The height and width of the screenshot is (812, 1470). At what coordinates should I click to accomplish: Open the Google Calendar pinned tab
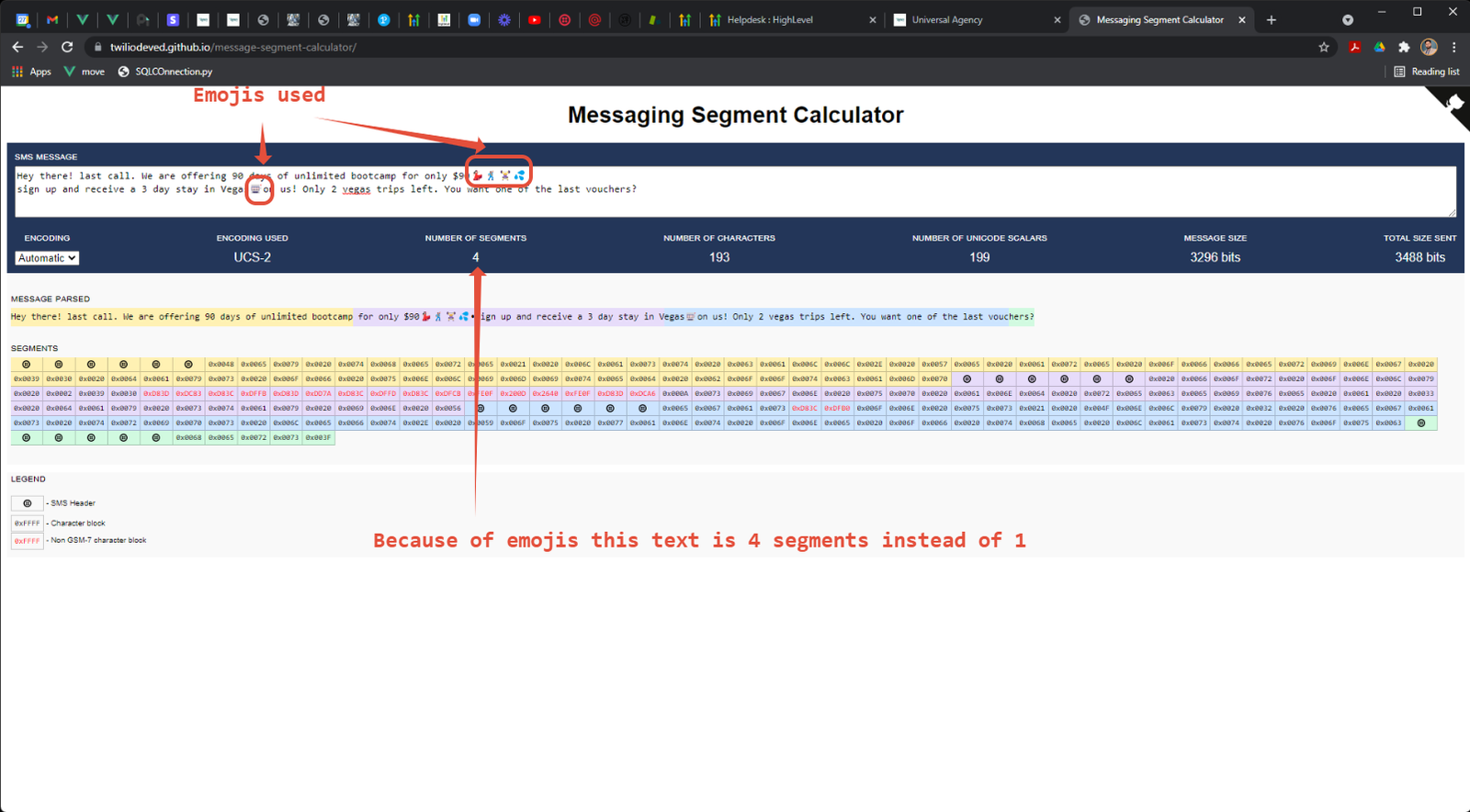[23, 19]
